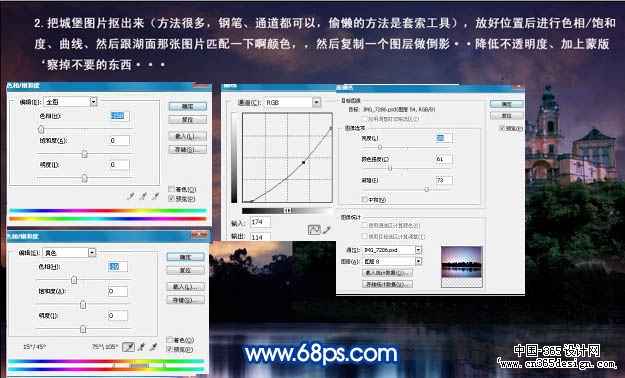Screen dimensions: 625x378
Task: Select subtract-from-sample eyedropper in lower Hue/Saturation dialog
Action: pos(153,347)
